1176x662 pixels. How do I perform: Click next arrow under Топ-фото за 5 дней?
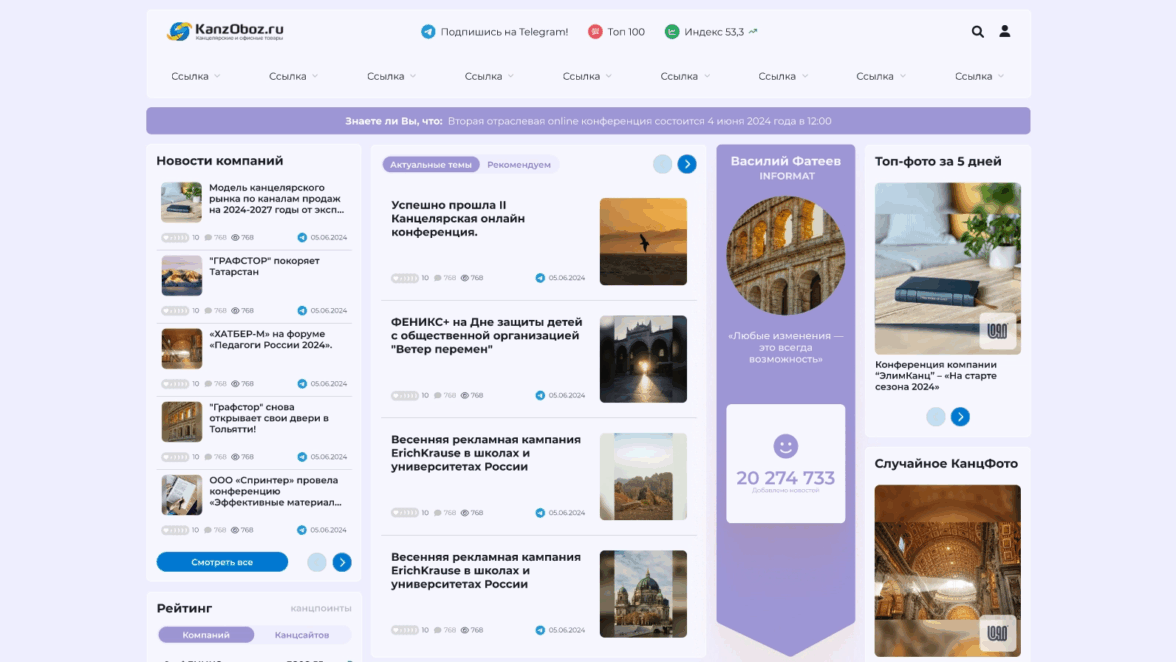point(960,417)
